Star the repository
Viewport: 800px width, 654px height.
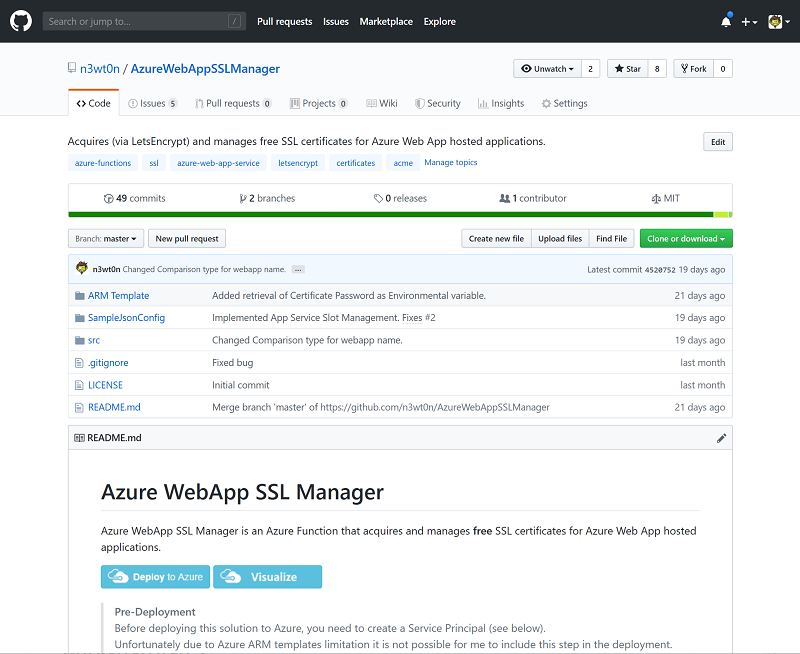(x=628, y=68)
